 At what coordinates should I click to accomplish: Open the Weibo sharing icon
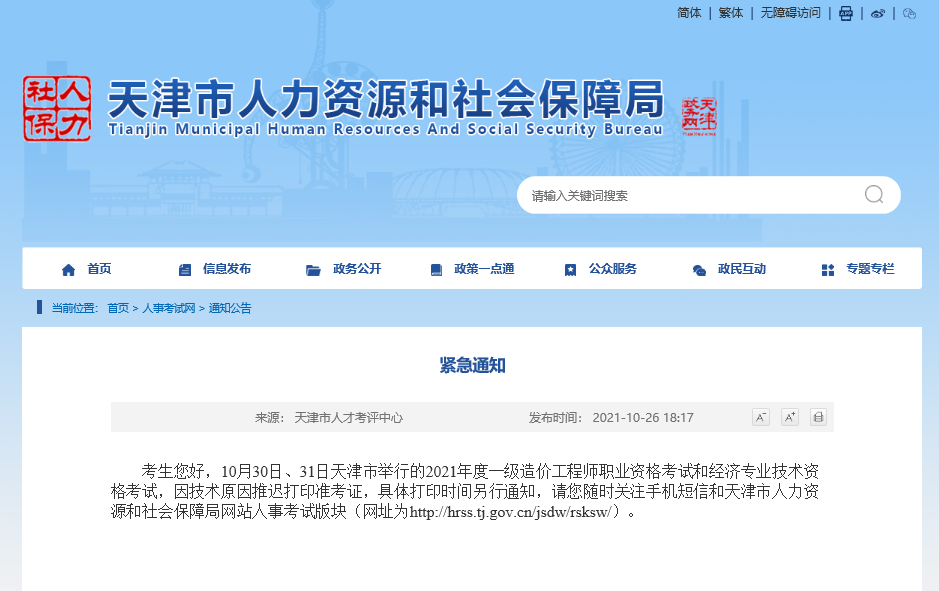[878, 13]
